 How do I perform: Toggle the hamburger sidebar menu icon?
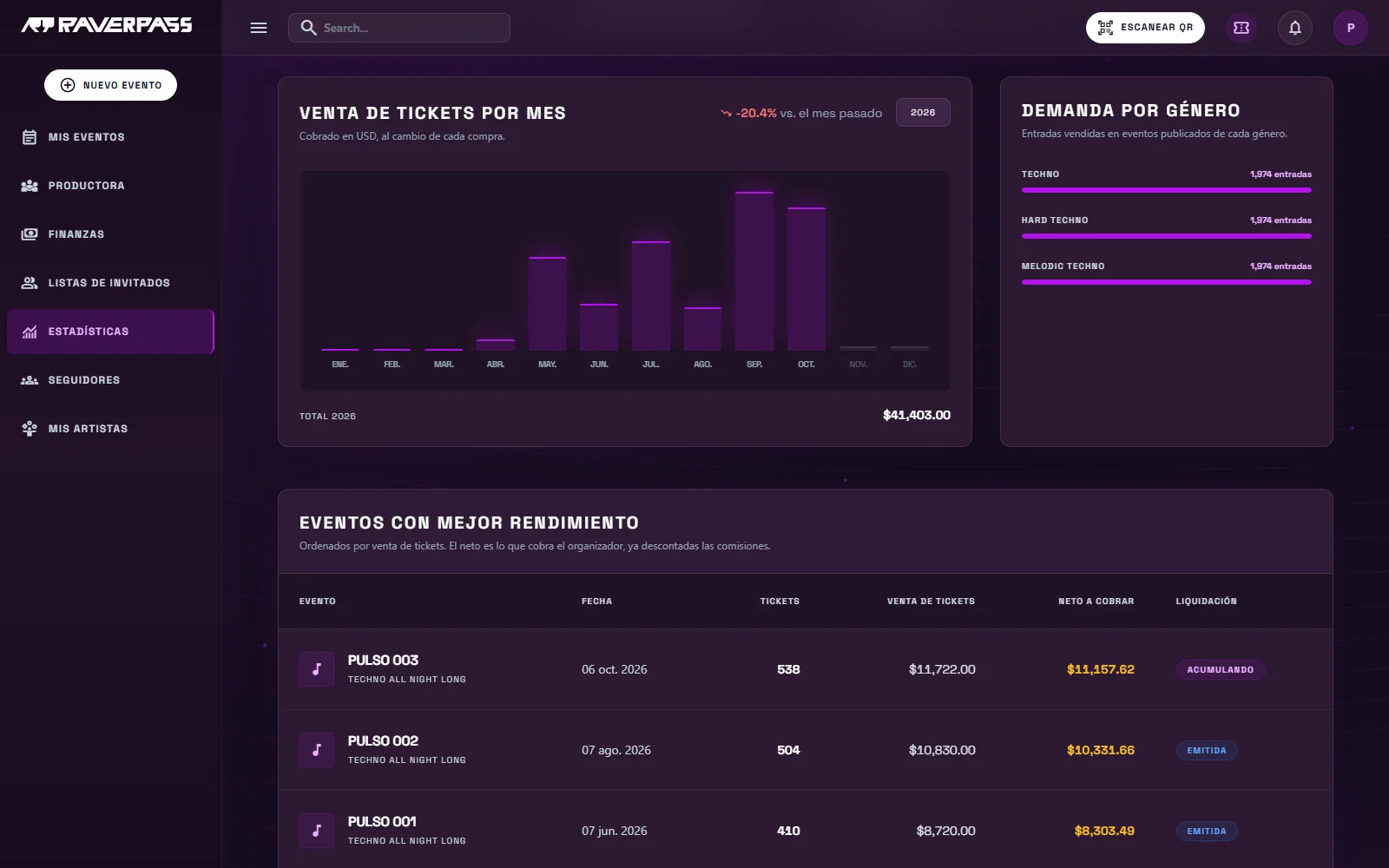coord(259,28)
